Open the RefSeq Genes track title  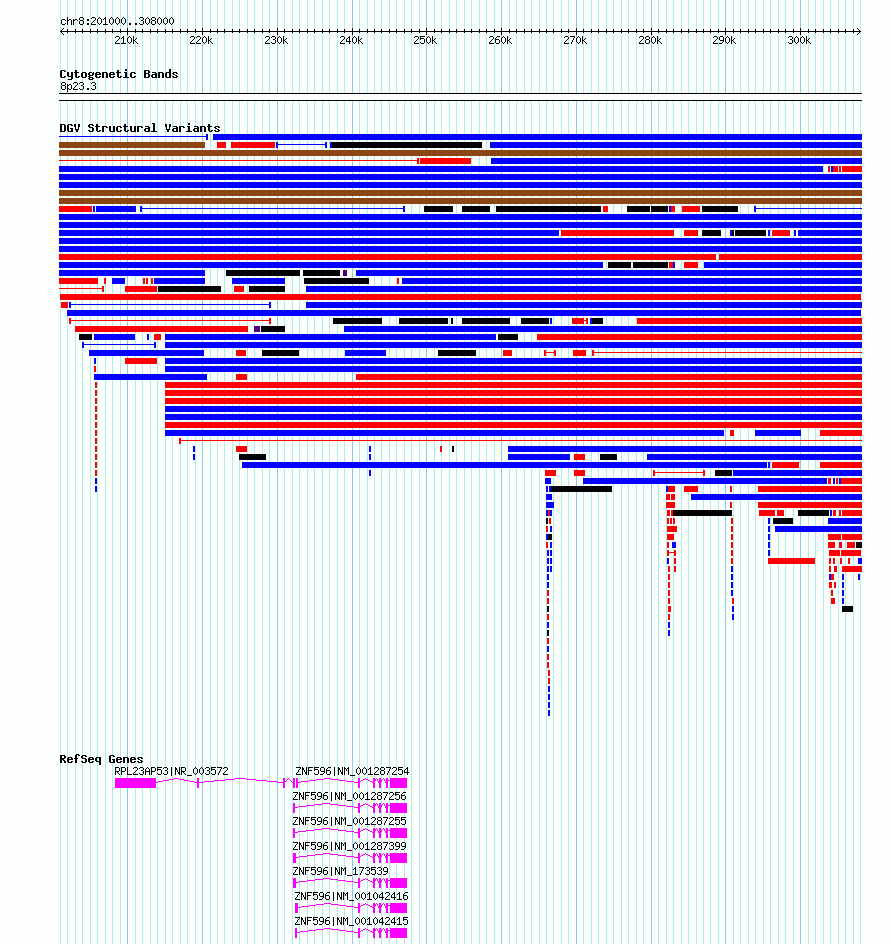[101, 759]
